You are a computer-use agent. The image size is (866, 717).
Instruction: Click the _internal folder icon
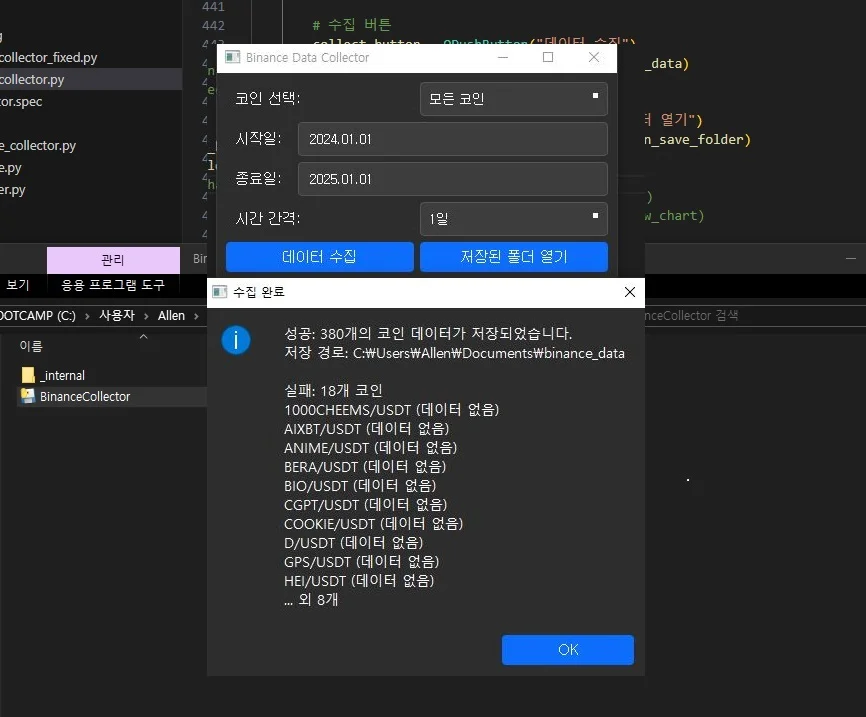[x=28, y=375]
